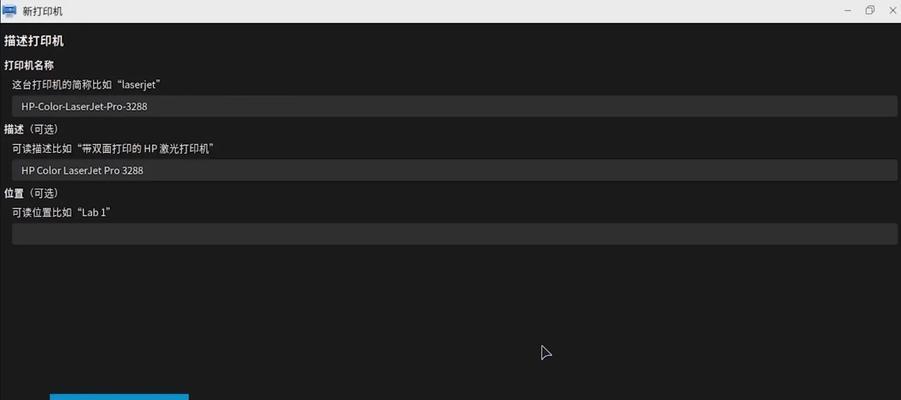Focus the description field containing HP Color LaserJet Pro 3288

point(454,170)
